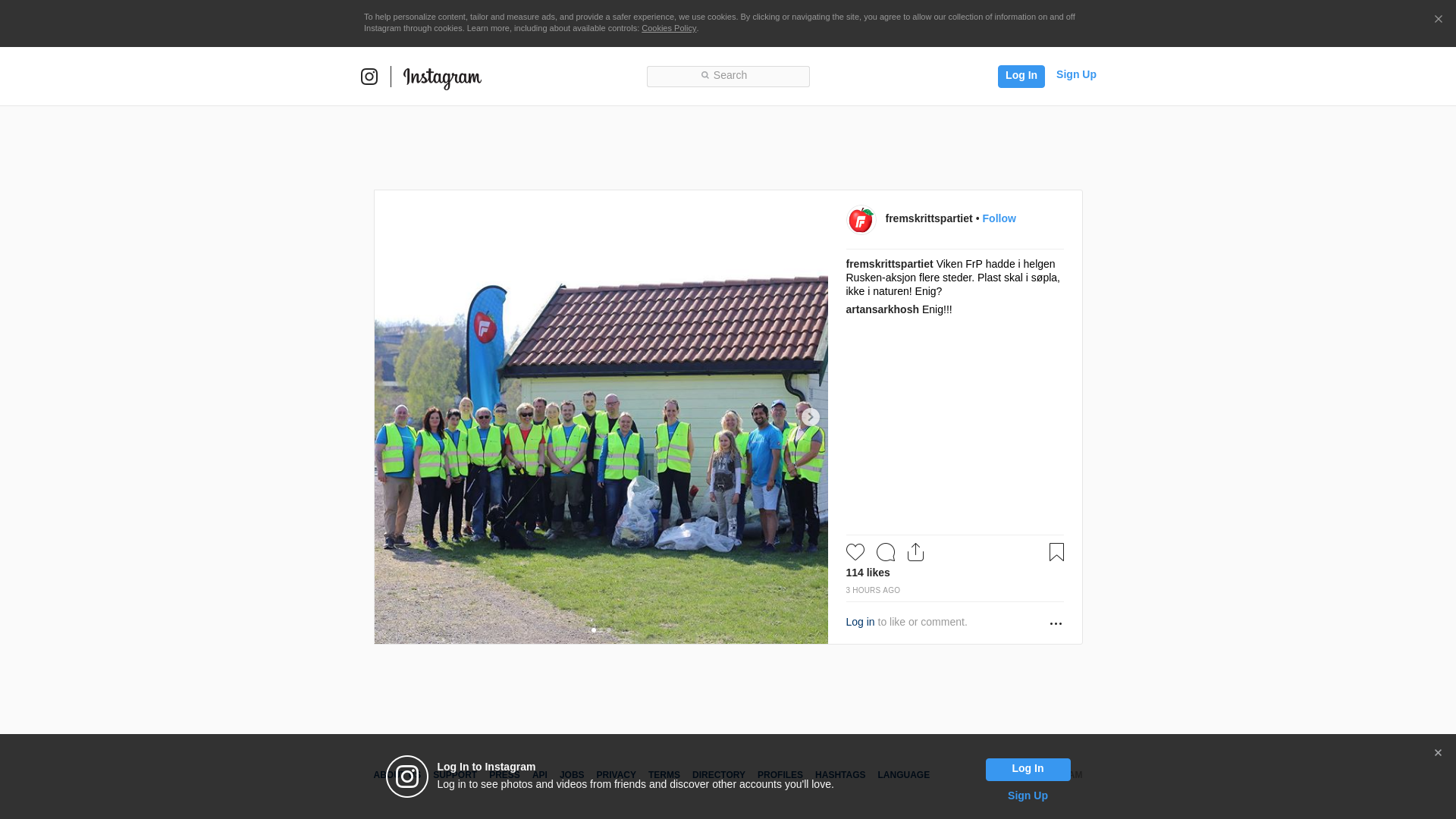The height and width of the screenshot is (819, 1456).
Task: Open Sign Up link in header
Action: [1076, 74]
